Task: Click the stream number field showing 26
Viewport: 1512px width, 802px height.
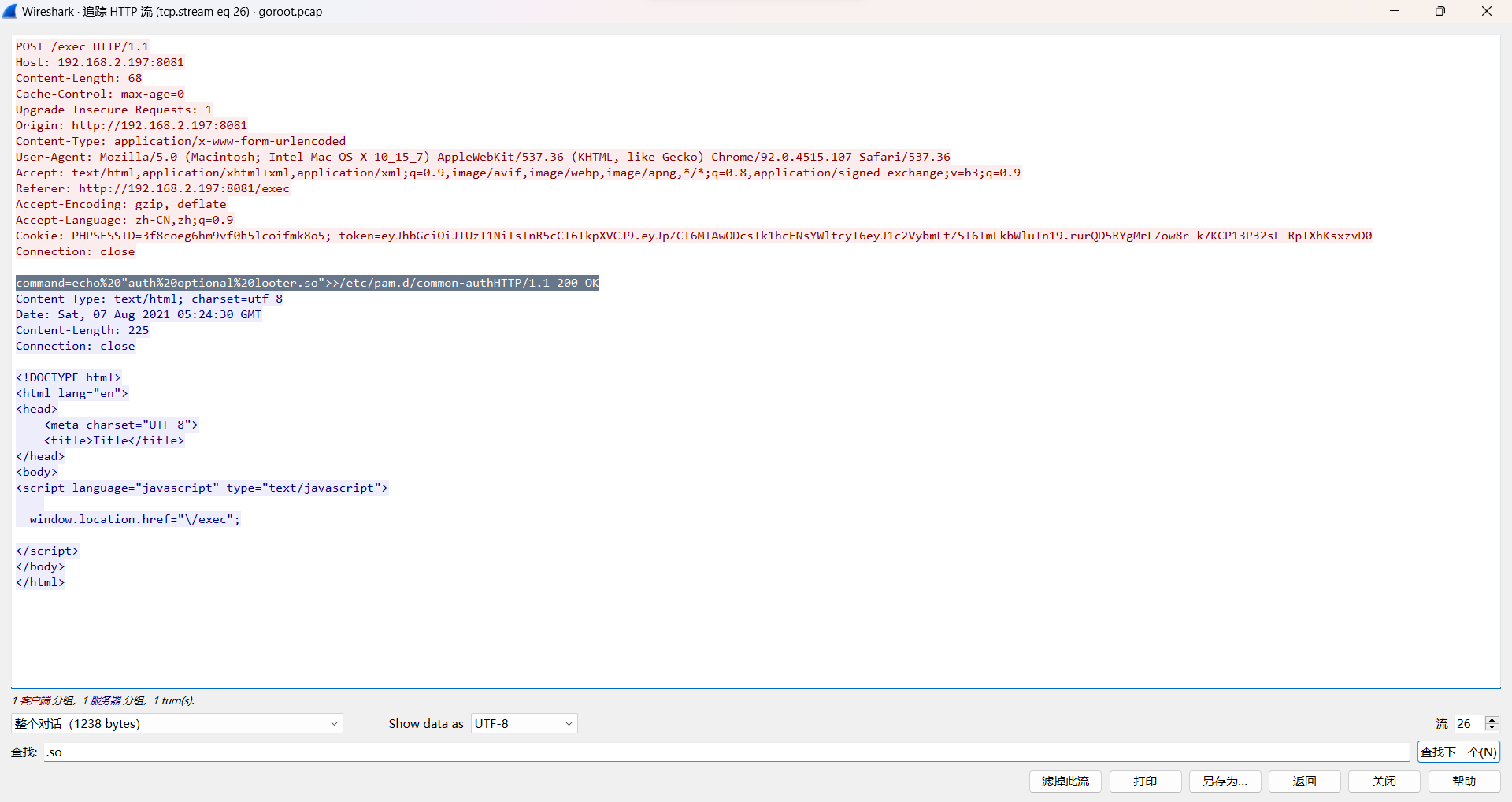Action: (1468, 723)
